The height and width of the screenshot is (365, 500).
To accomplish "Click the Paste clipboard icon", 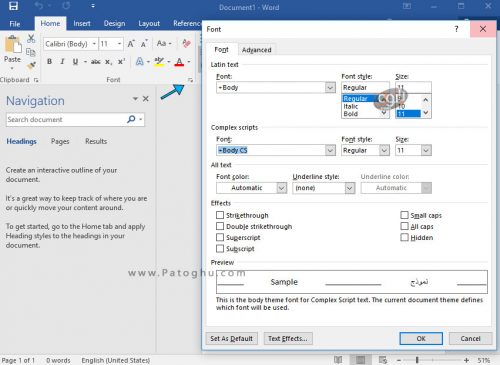I will [12, 45].
